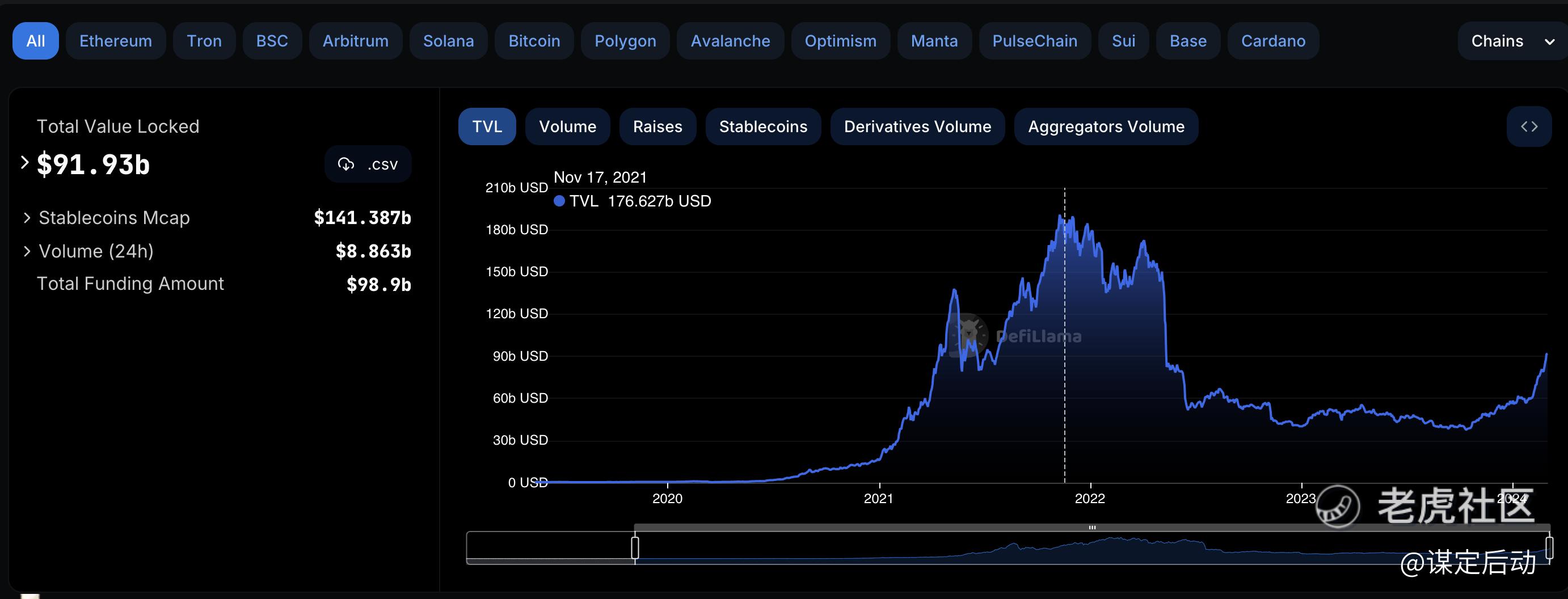1568x599 pixels.
Task: Click the right handle of the range slider
Action: coord(1549,548)
